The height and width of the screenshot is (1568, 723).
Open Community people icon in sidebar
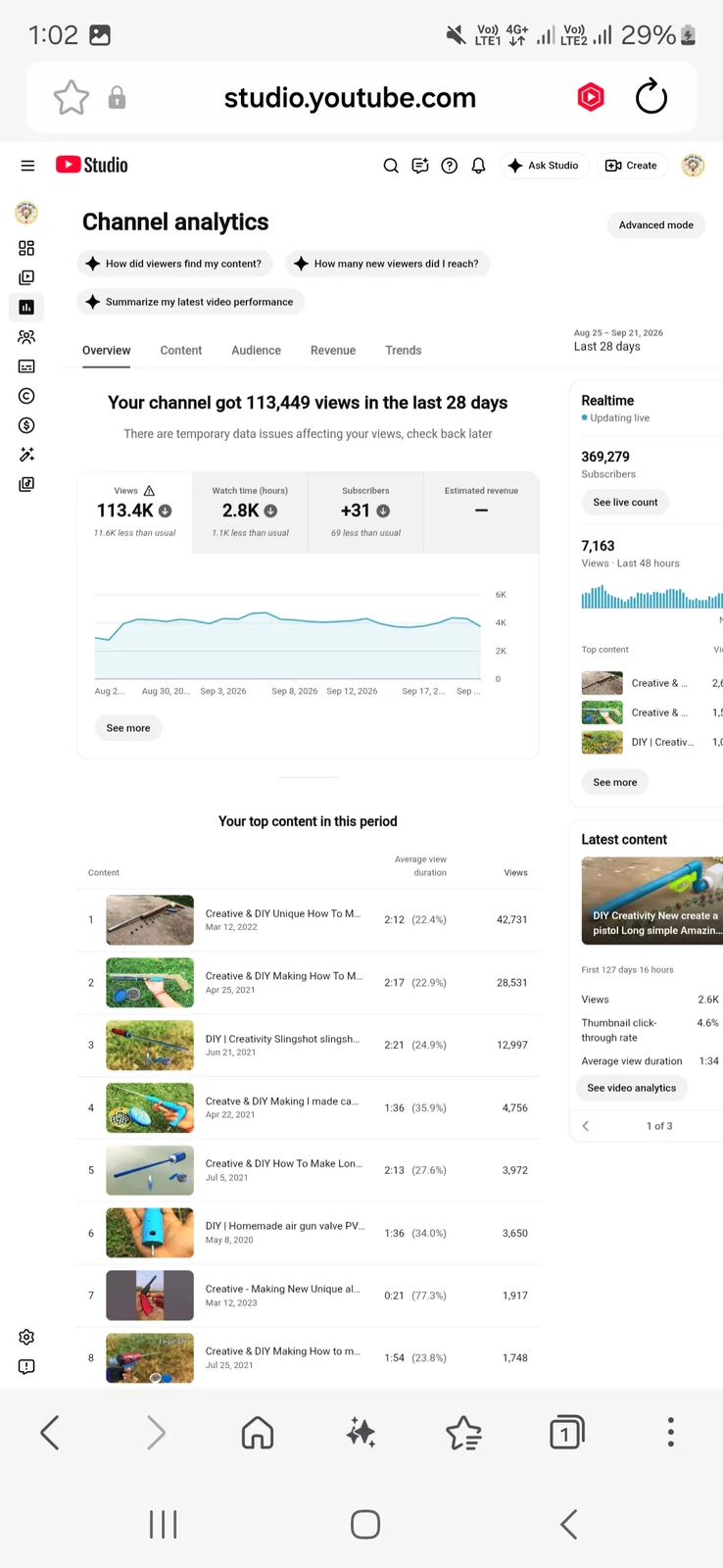26,336
